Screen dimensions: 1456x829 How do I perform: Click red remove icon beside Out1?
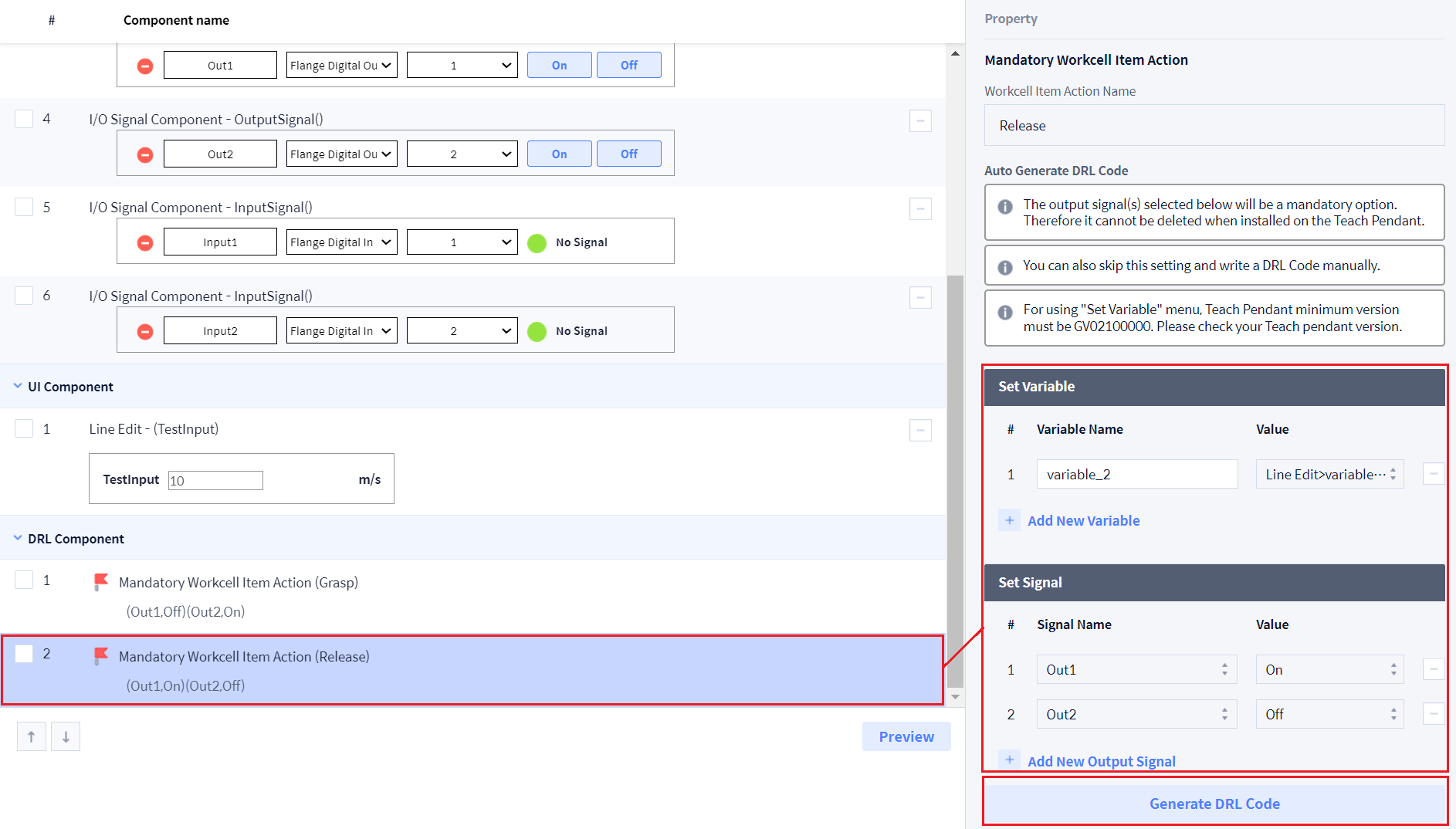(145, 66)
